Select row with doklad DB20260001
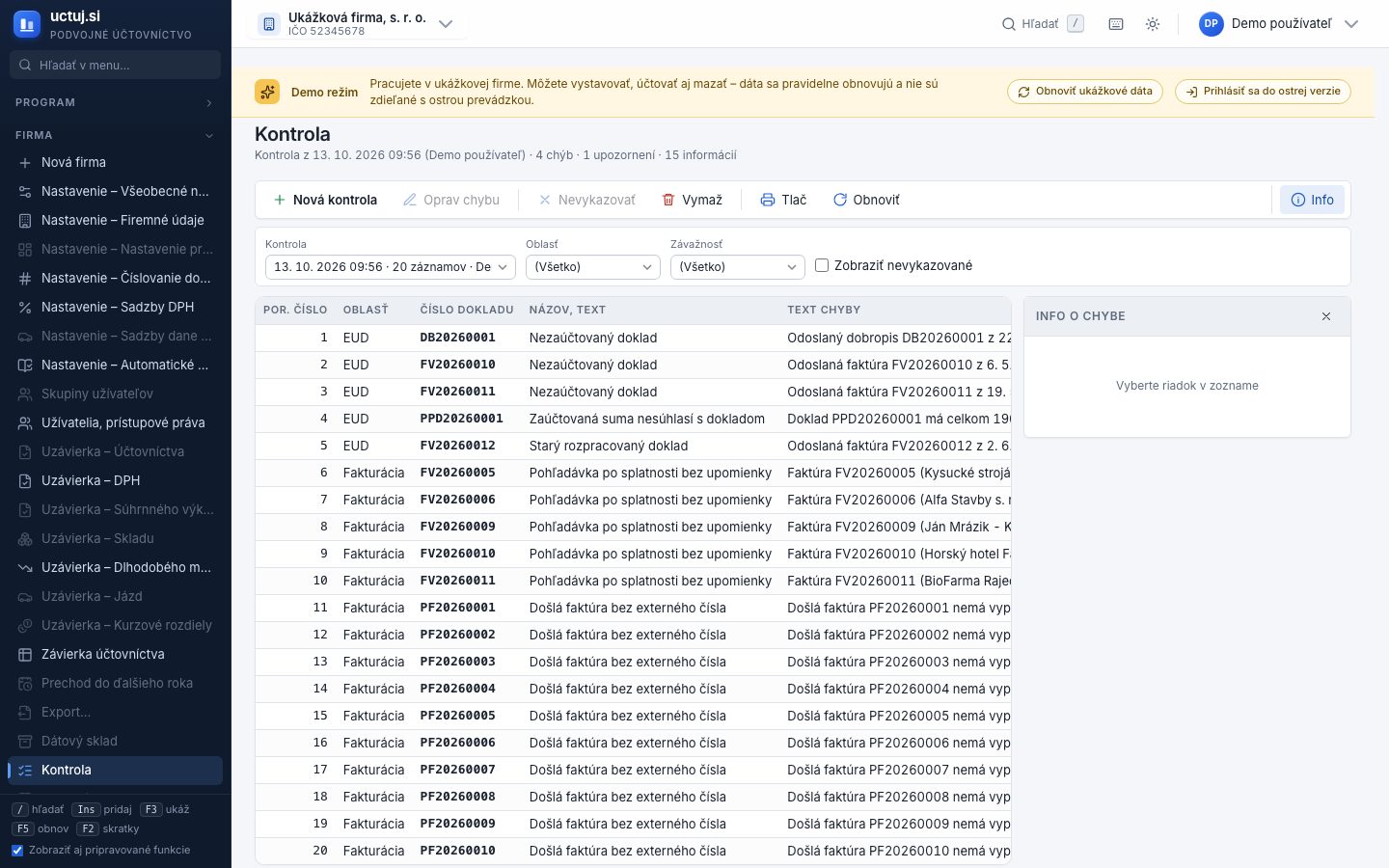Screen dimensions: 1389x868 633,338
